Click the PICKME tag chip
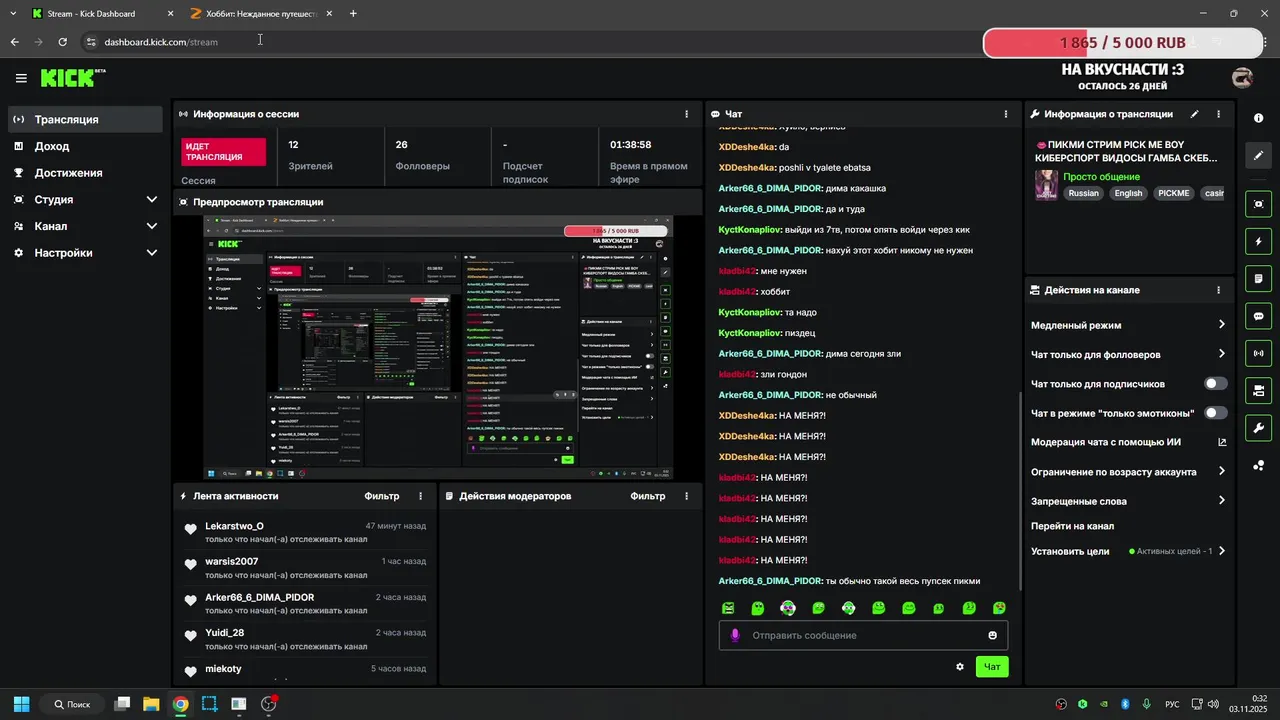Image resolution: width=1280 pixels, height=720 pixels. coord(1174,193)
